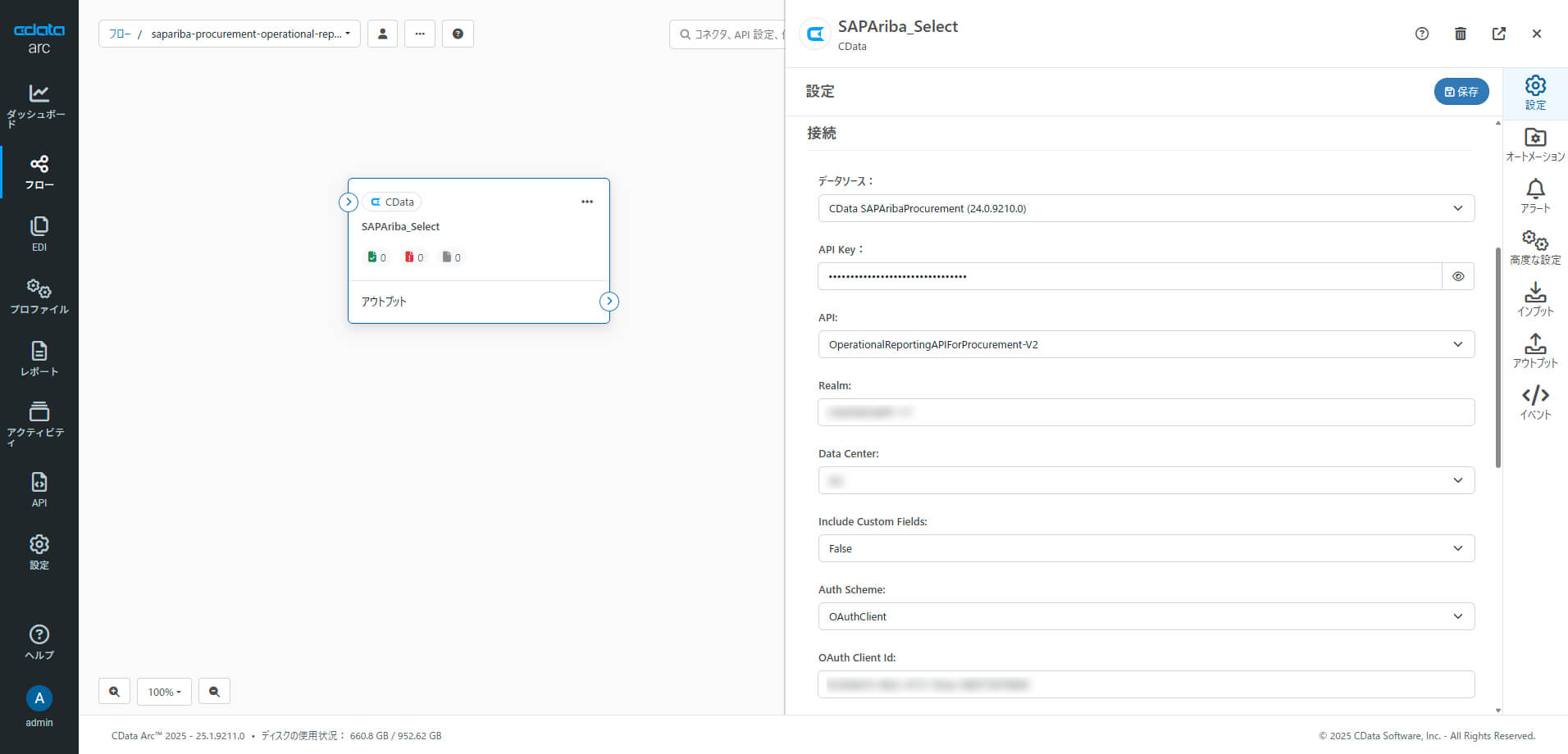Click the scroll-down arrow of settings panel
This screenshot has height=754, width=1568.
(x=1497, y=711)
